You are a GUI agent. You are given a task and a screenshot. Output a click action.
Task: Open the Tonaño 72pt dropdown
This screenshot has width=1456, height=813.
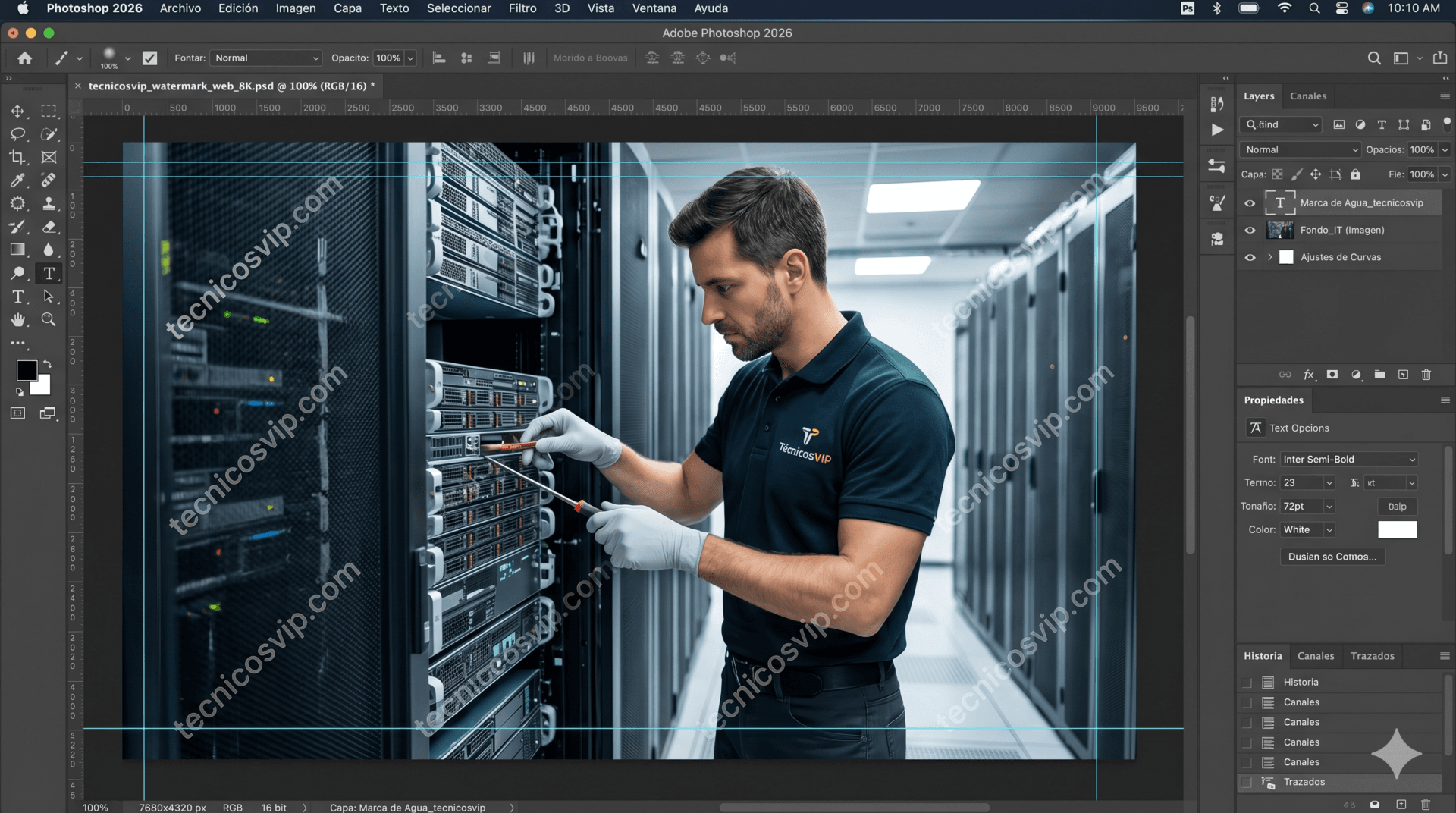pyautogui.click(x=1307, y=506)
